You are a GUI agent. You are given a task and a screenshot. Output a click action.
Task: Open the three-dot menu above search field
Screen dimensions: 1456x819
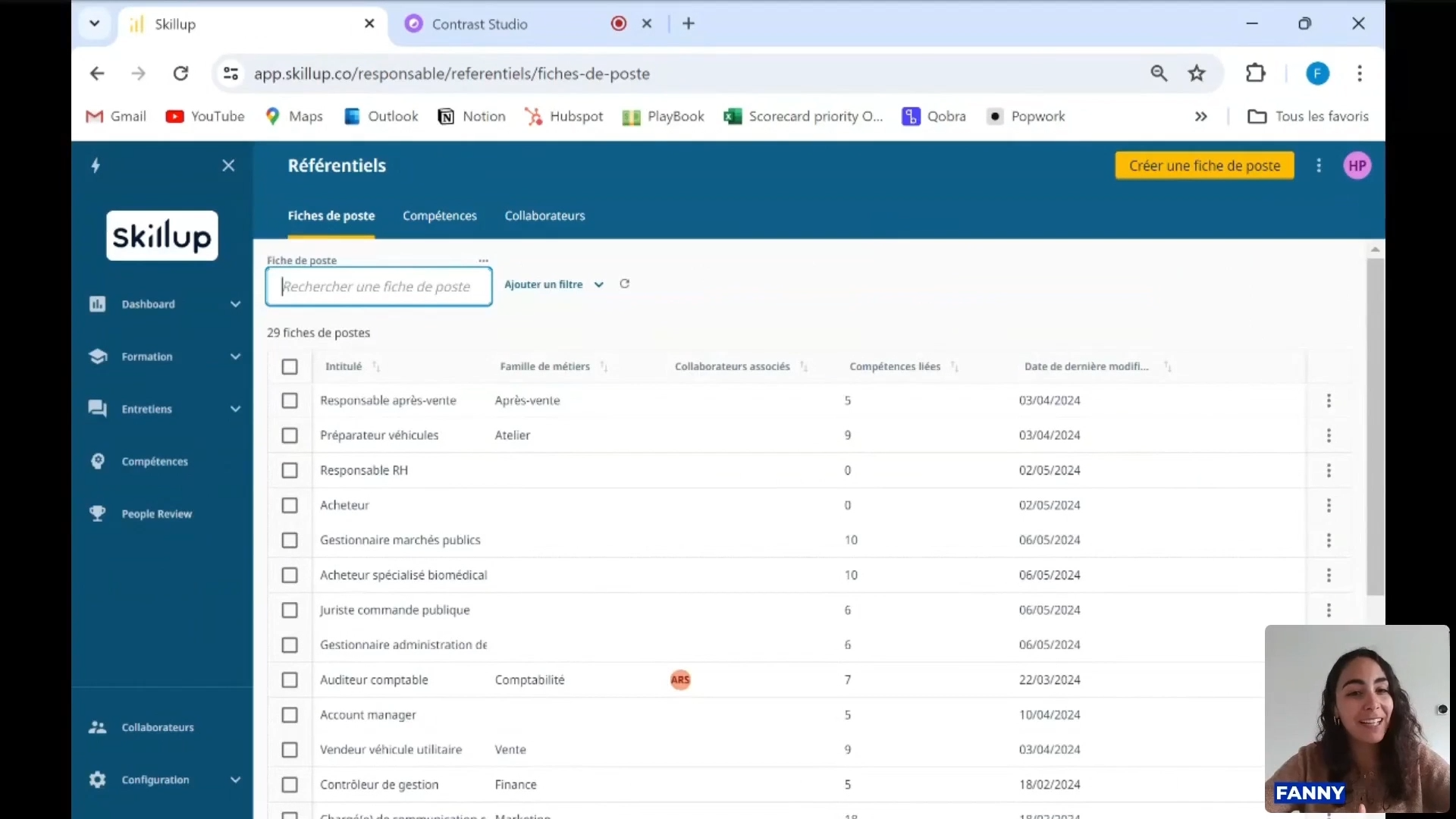(484, 260)
